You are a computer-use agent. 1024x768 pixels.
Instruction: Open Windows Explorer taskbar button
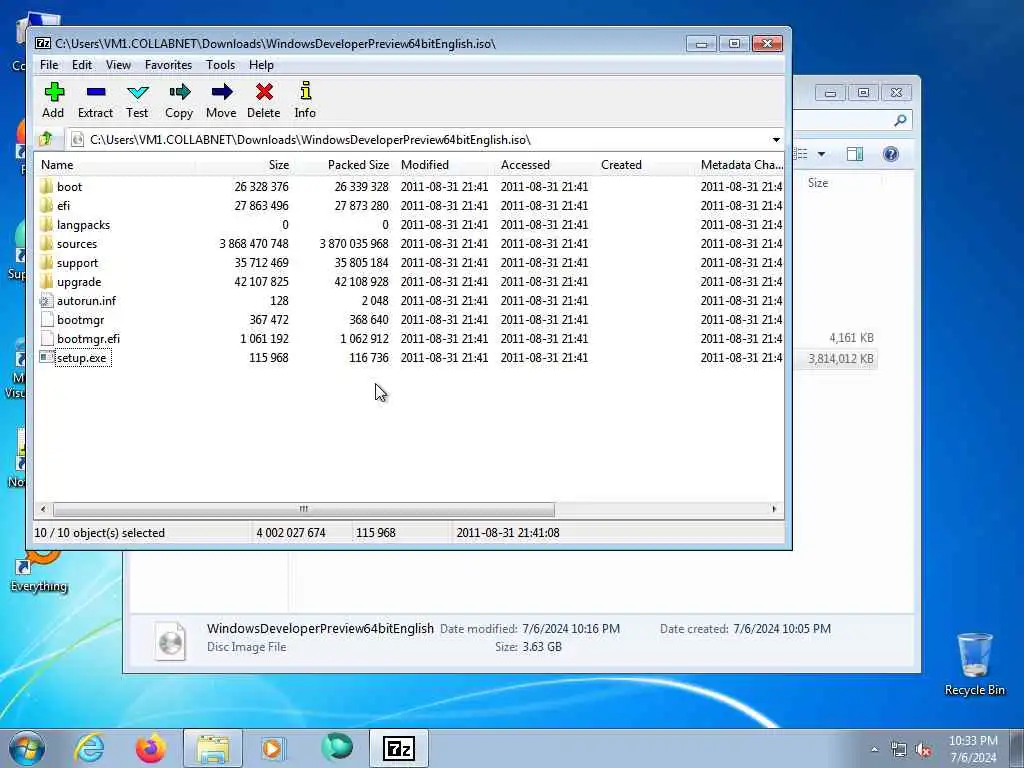[213, 748]
